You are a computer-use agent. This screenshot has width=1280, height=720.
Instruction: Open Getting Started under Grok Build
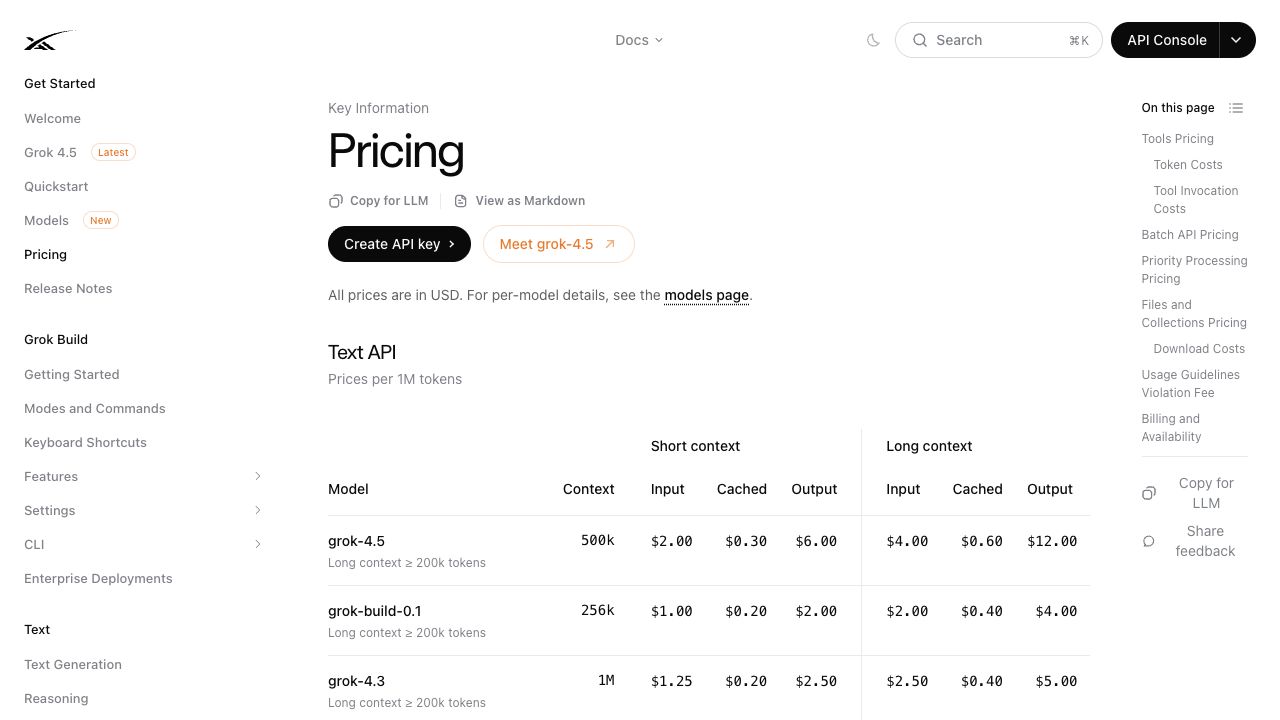click(x=72, y=374)
